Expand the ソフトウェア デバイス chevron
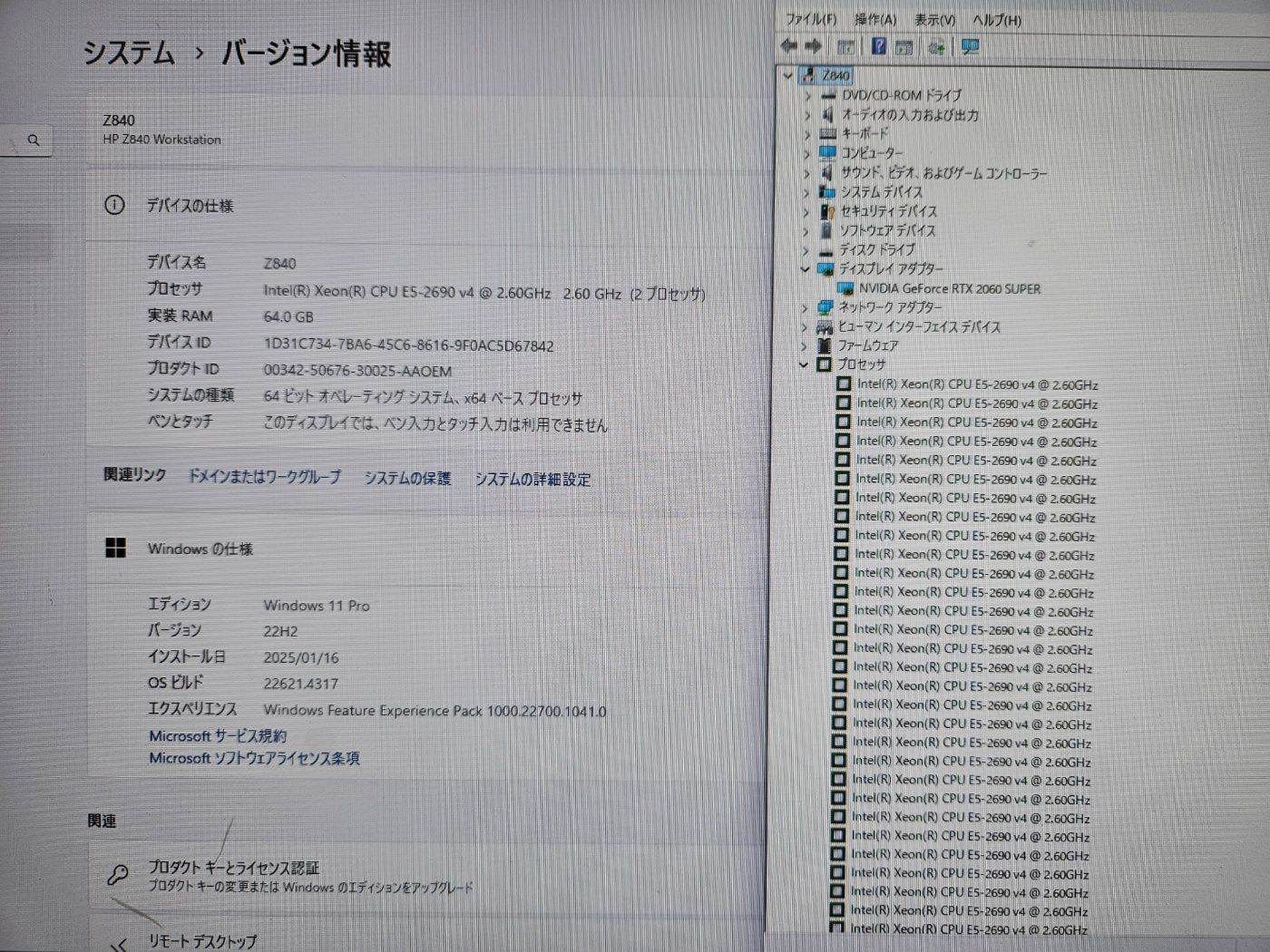1270x952 pixels. 806,230
